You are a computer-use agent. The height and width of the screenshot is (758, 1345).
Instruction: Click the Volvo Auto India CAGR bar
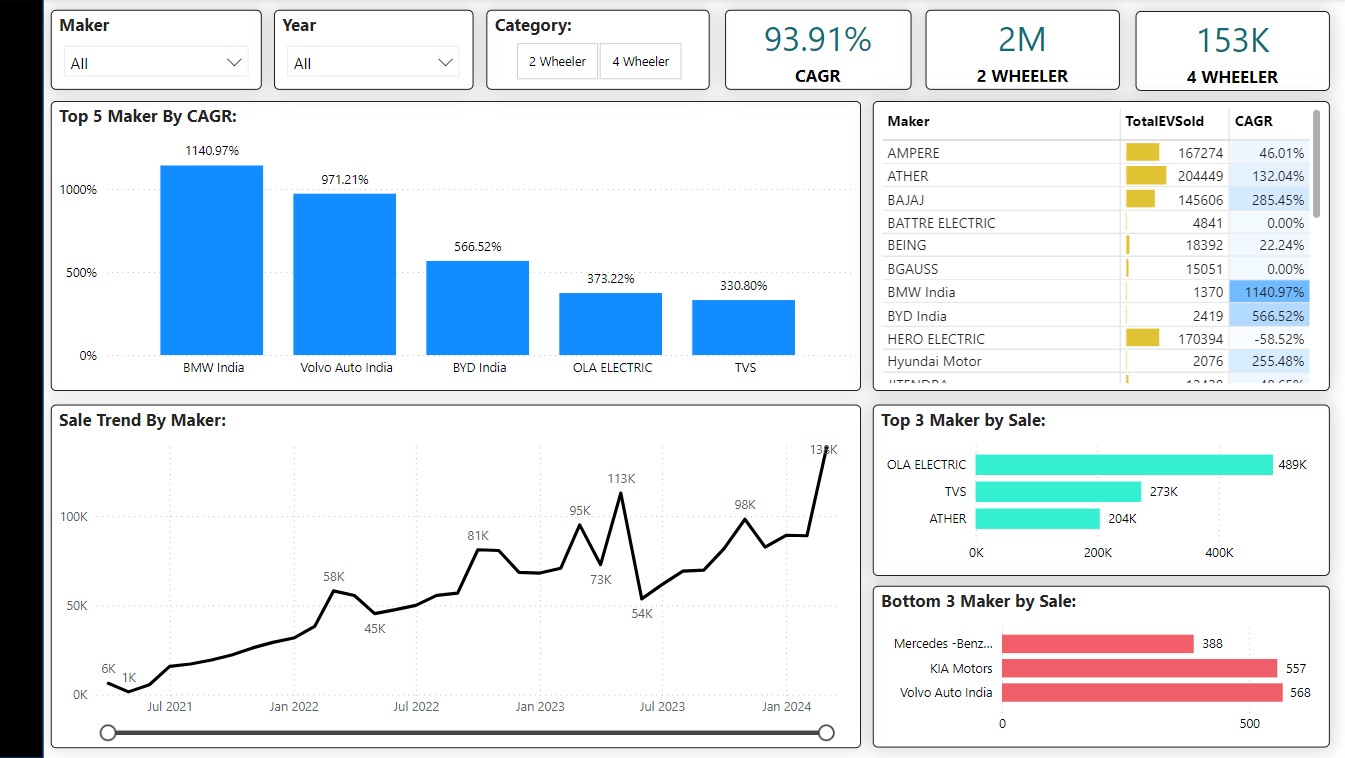tap(345, 274)
